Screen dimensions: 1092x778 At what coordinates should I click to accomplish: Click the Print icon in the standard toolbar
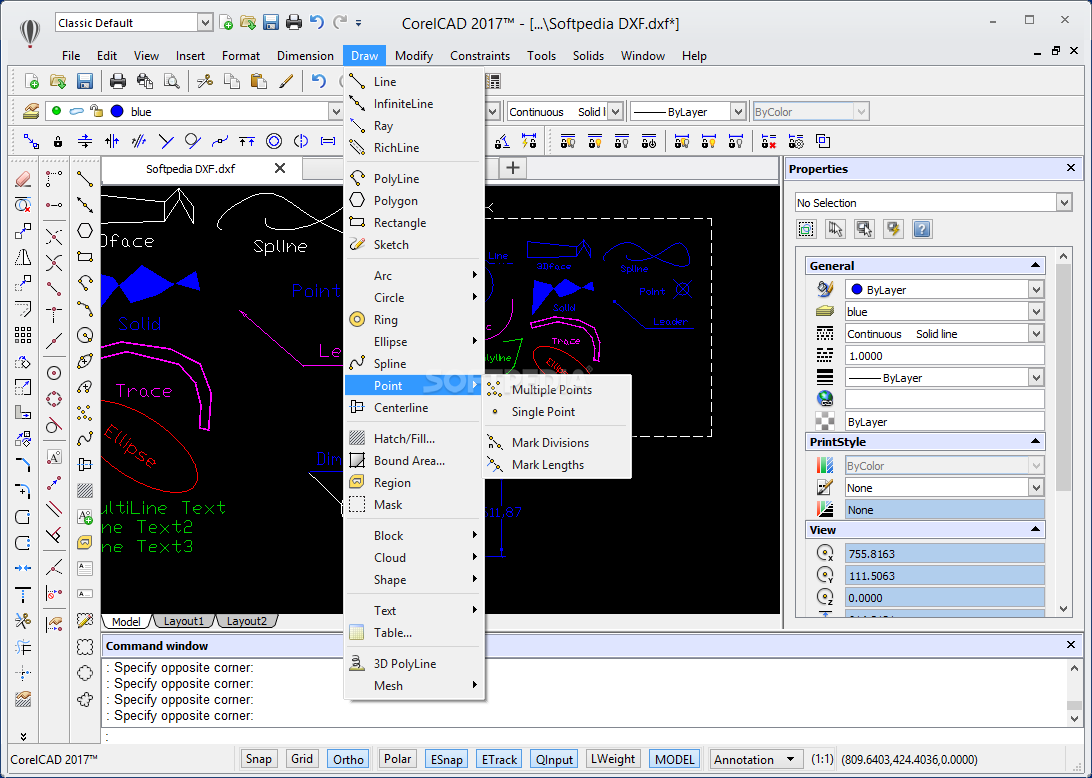coord(118,81)
